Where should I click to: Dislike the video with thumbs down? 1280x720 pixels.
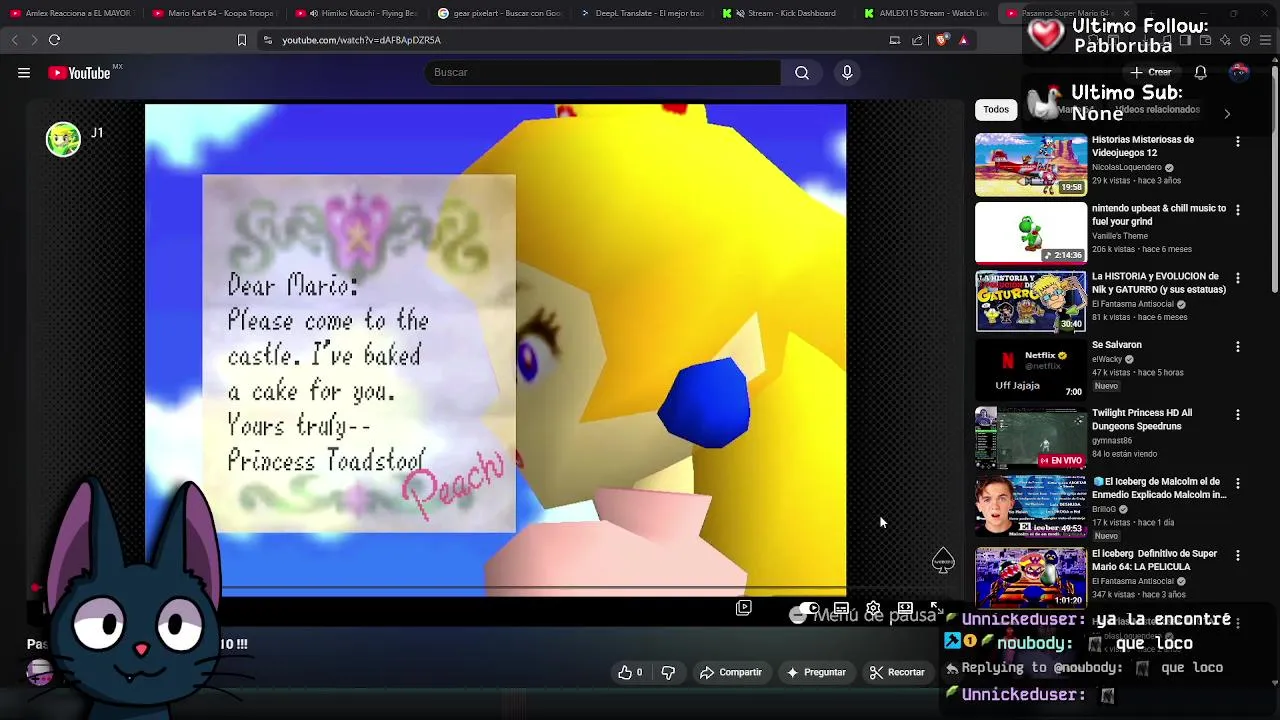pyautogui.click(x=668, y=672)
